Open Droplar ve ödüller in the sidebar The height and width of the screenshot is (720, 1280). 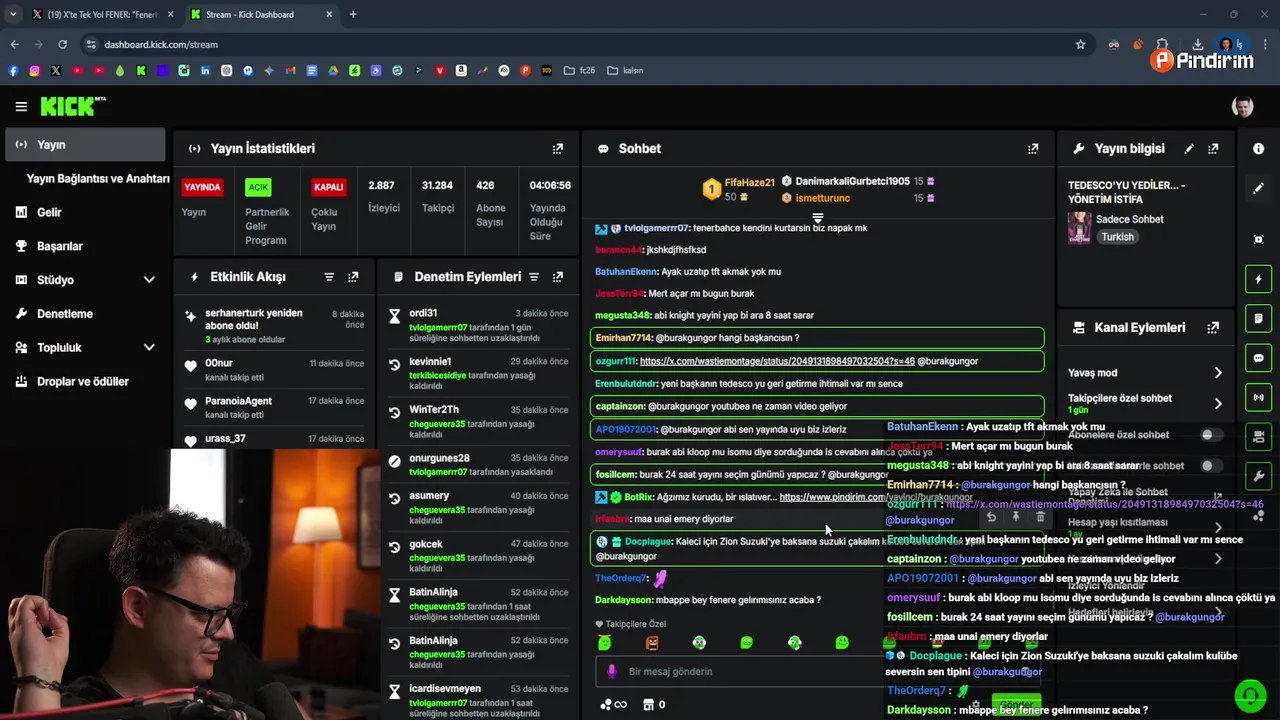tap(83, 382)
